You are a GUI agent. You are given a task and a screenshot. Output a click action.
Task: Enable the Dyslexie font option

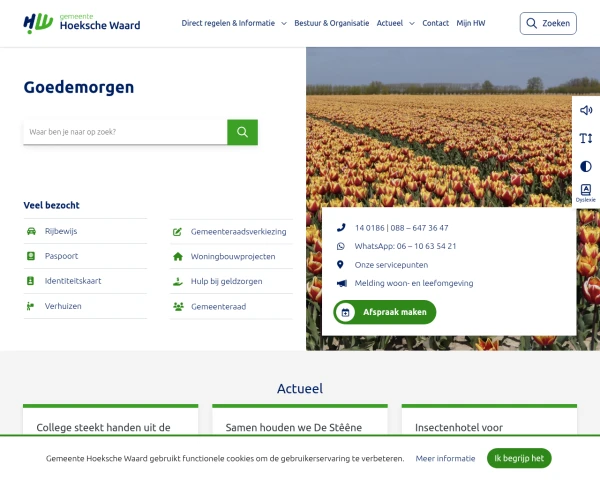pos(586,192)
